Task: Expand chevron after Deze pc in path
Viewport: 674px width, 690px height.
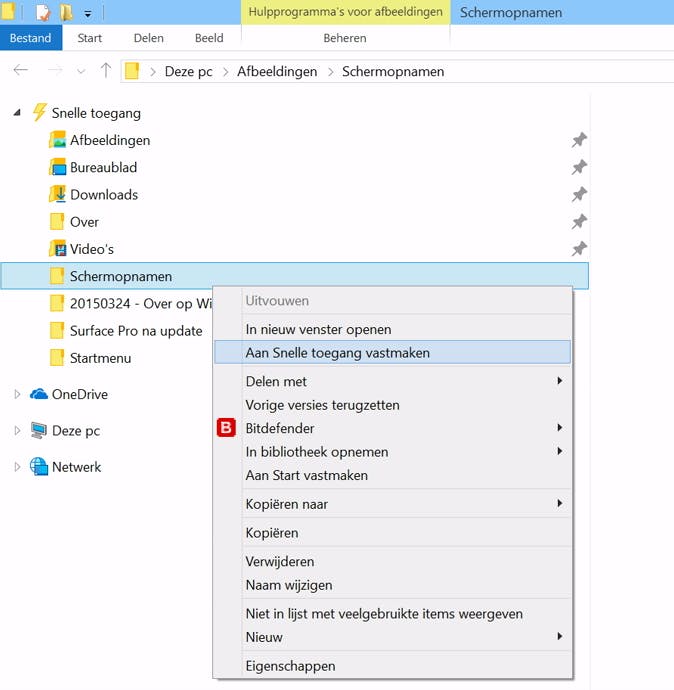Action: 226,72
